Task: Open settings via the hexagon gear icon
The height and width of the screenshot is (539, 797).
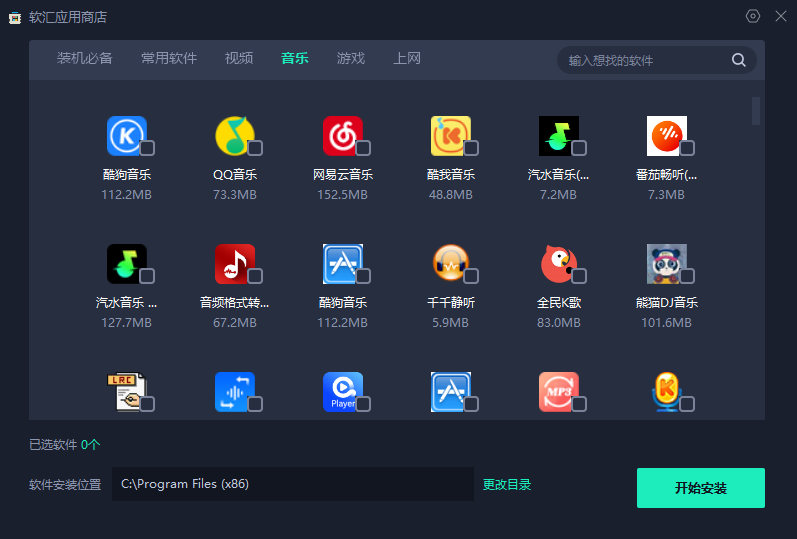Action: click(753, 16)
